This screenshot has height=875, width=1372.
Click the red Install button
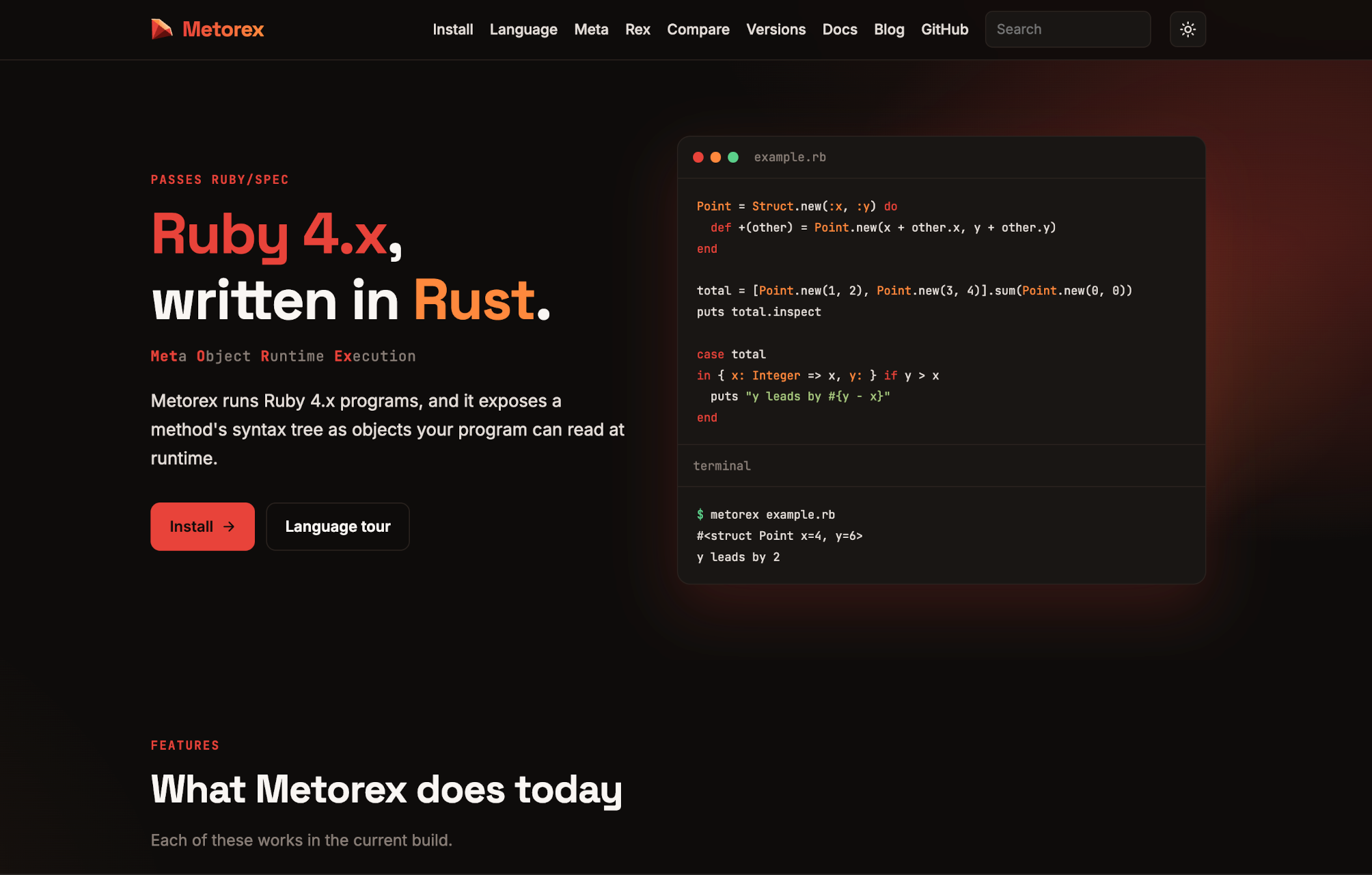[203, 526]
